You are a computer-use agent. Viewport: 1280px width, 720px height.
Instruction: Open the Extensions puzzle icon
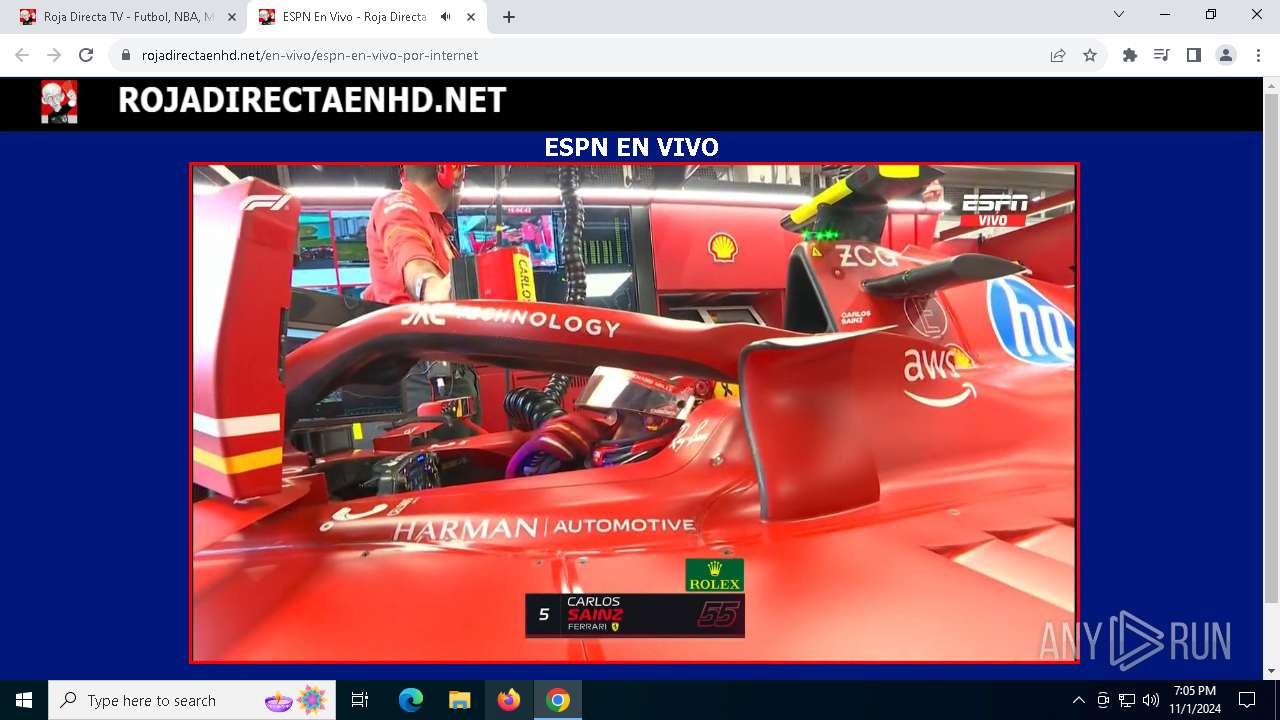(1130, 55)
